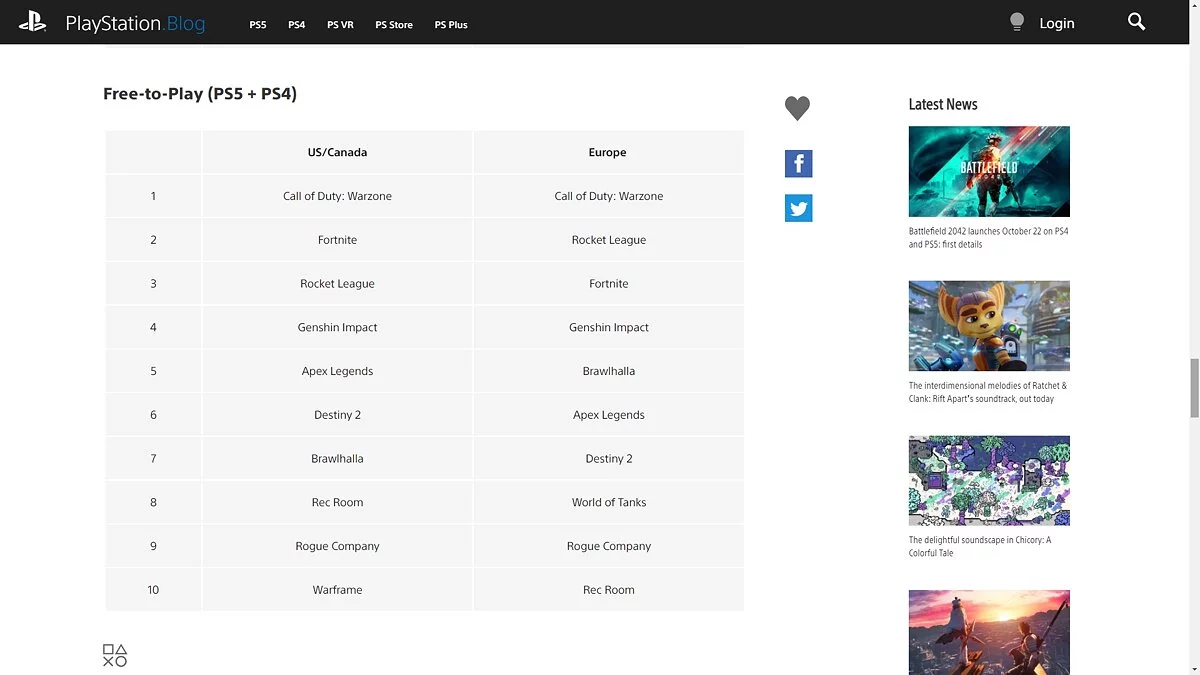Viewport: 1200px width, 675px height.
Task: Select Europe cell 'Genshin Impact'
Action: pos(608,327)
